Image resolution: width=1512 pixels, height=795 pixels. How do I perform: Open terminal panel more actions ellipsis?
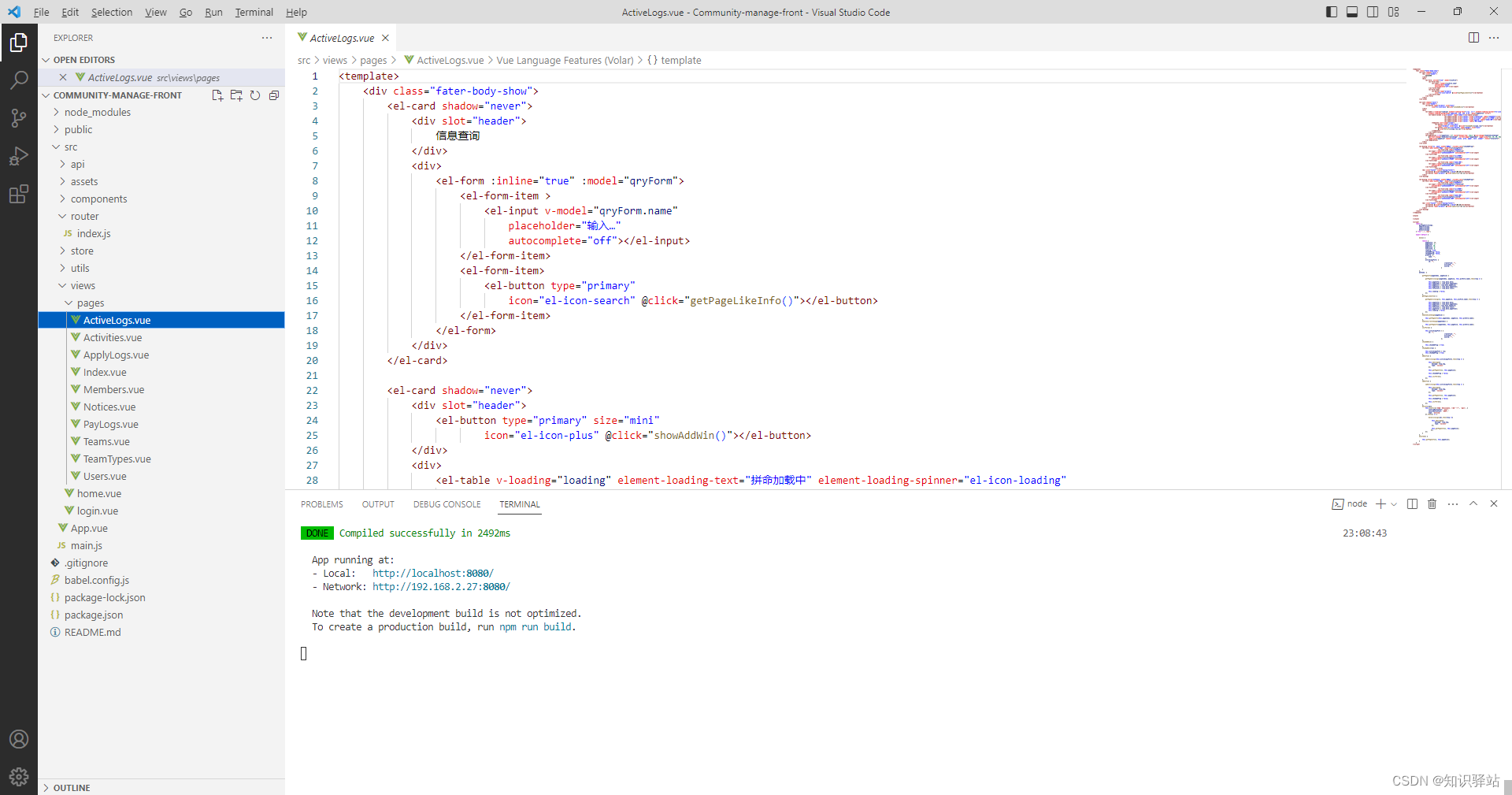click(1453, 504)
